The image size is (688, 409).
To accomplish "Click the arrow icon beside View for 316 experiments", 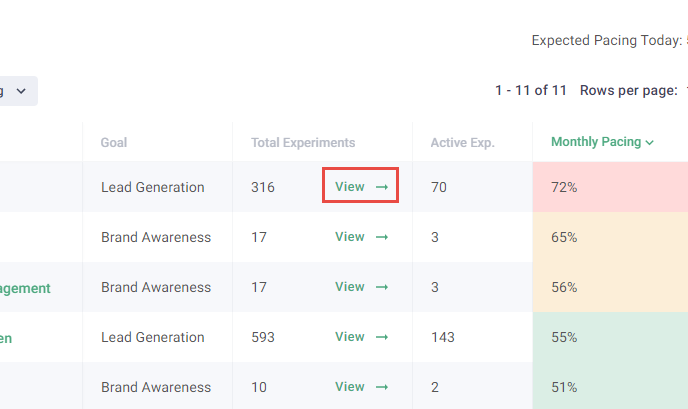I will [381, 187].
